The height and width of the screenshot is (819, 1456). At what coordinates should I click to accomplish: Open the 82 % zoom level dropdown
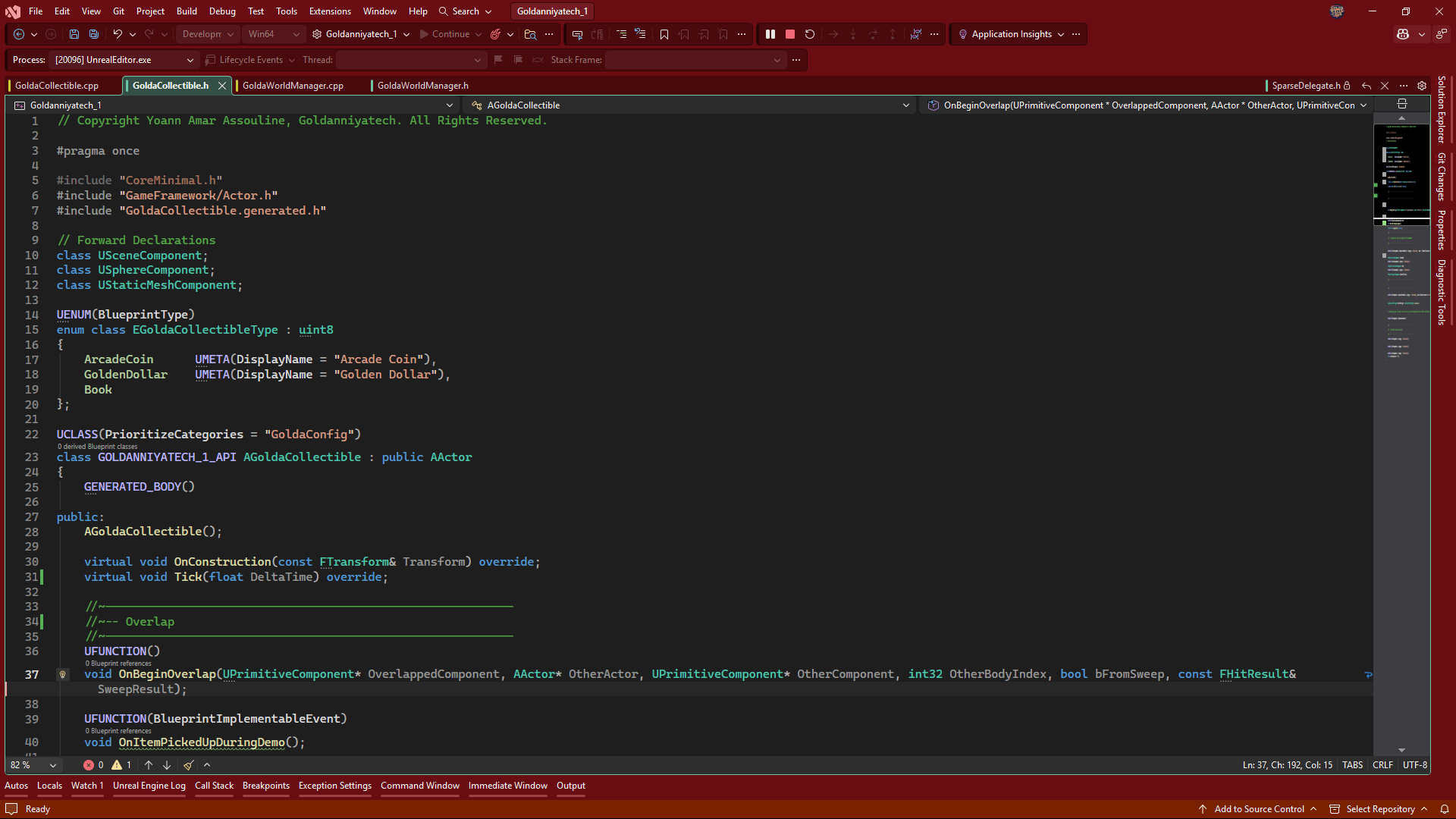pyautogui.click(x=33, y=765)
